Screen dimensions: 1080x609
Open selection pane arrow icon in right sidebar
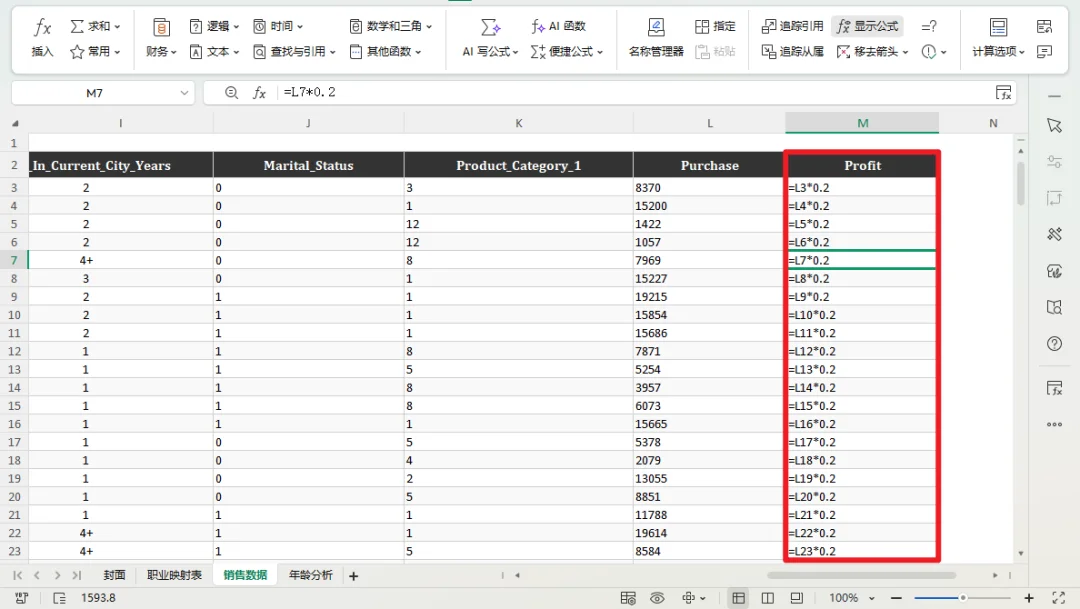(1054, 125)
